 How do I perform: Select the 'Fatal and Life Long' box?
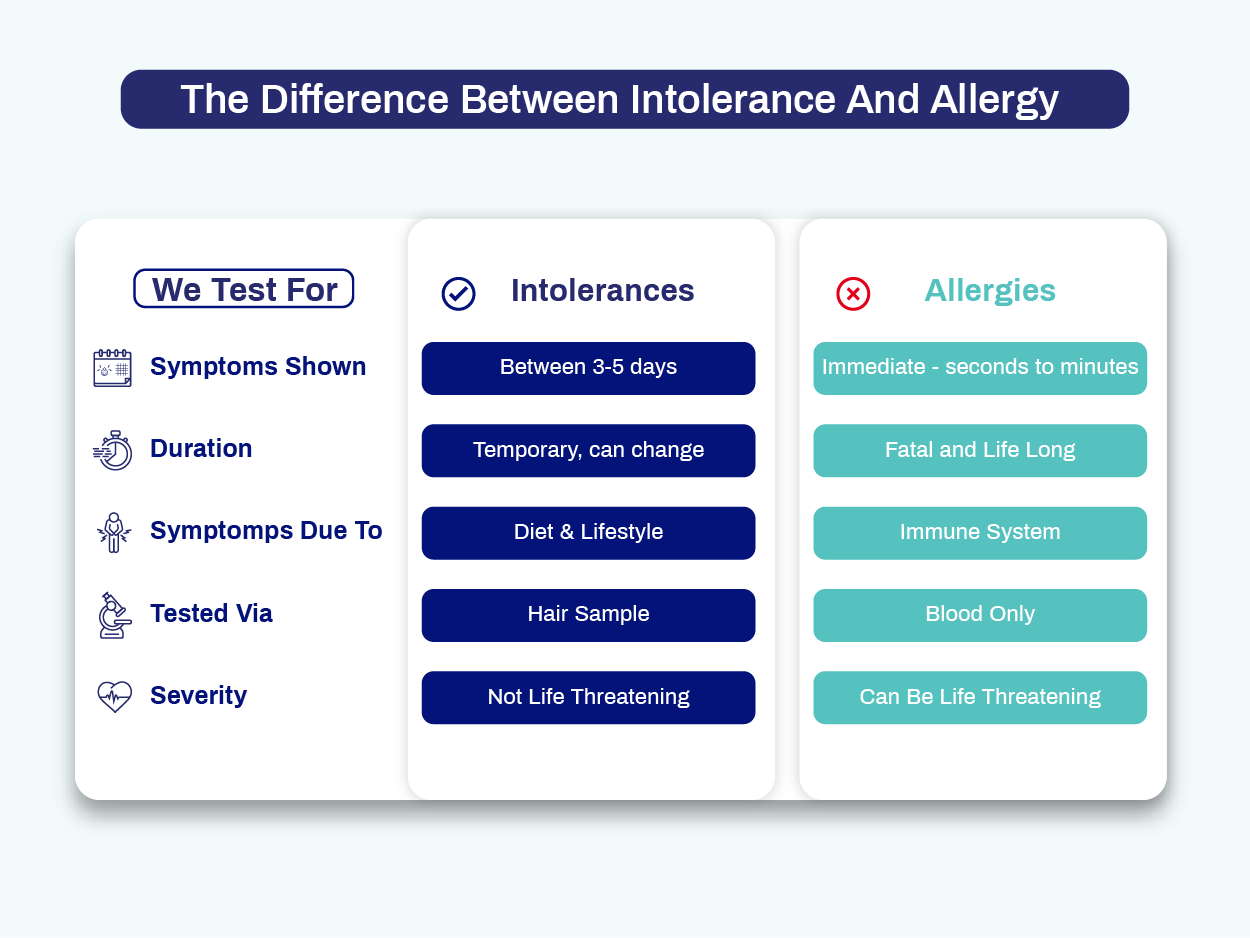pyautogui.click(x=980, y=450)
